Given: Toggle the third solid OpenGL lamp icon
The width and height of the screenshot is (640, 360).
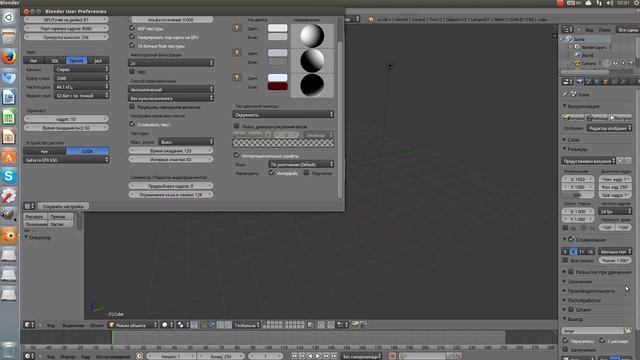Looking at the screenshot, I should click(237, 78).
